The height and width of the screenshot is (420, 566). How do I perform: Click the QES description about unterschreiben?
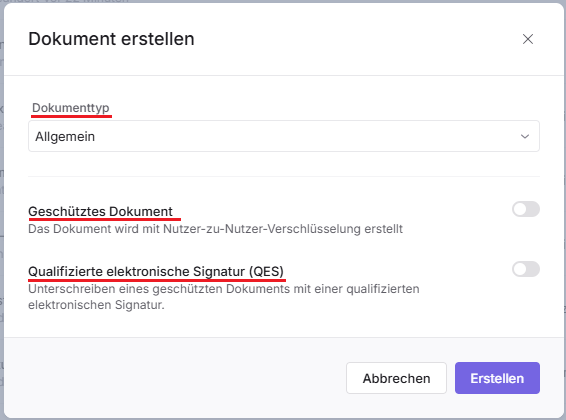click(x=224, y=297)
